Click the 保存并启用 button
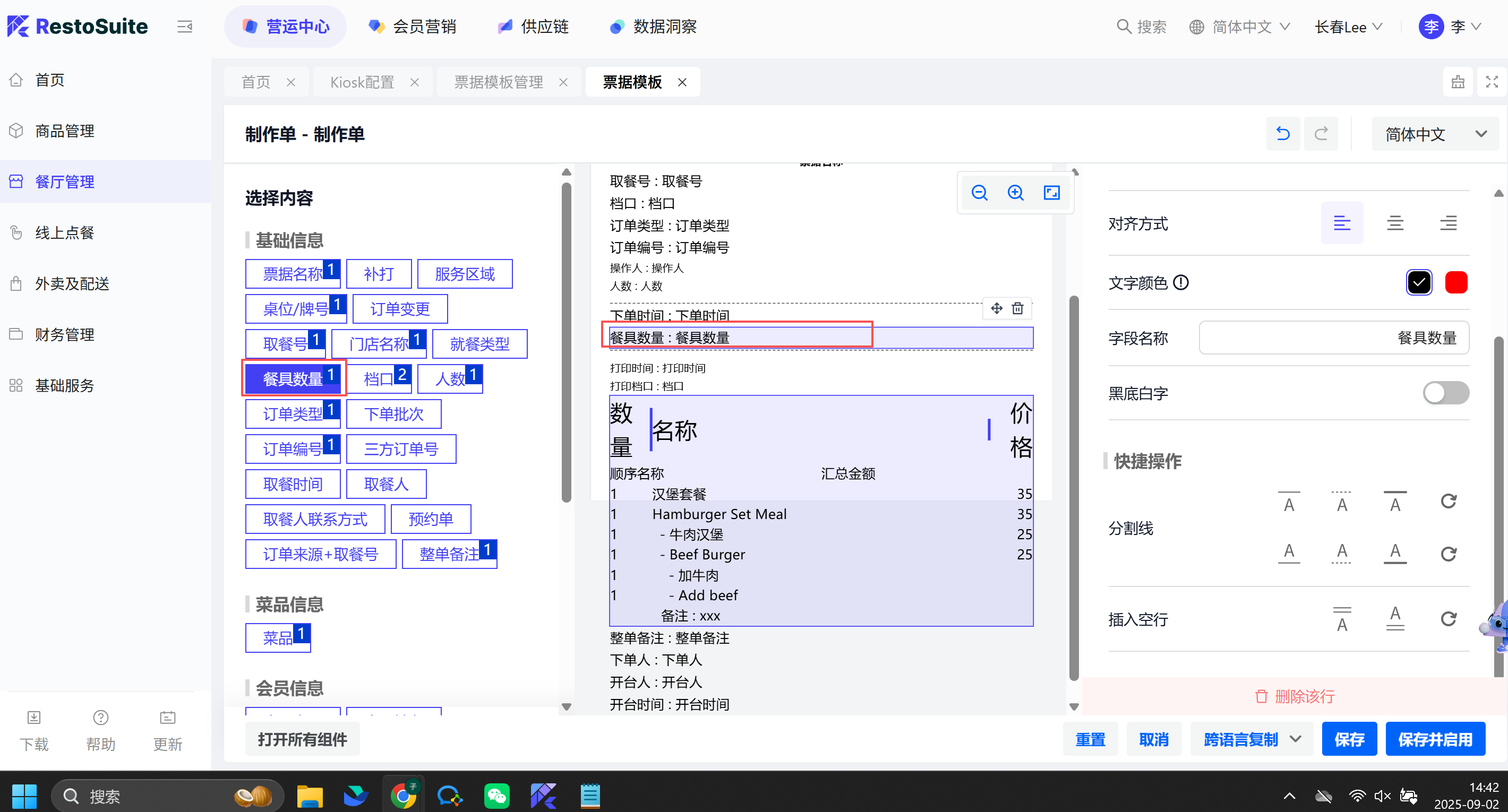Image resolution: width=1508 pixels, height=812 pixels. [1434, 739]
